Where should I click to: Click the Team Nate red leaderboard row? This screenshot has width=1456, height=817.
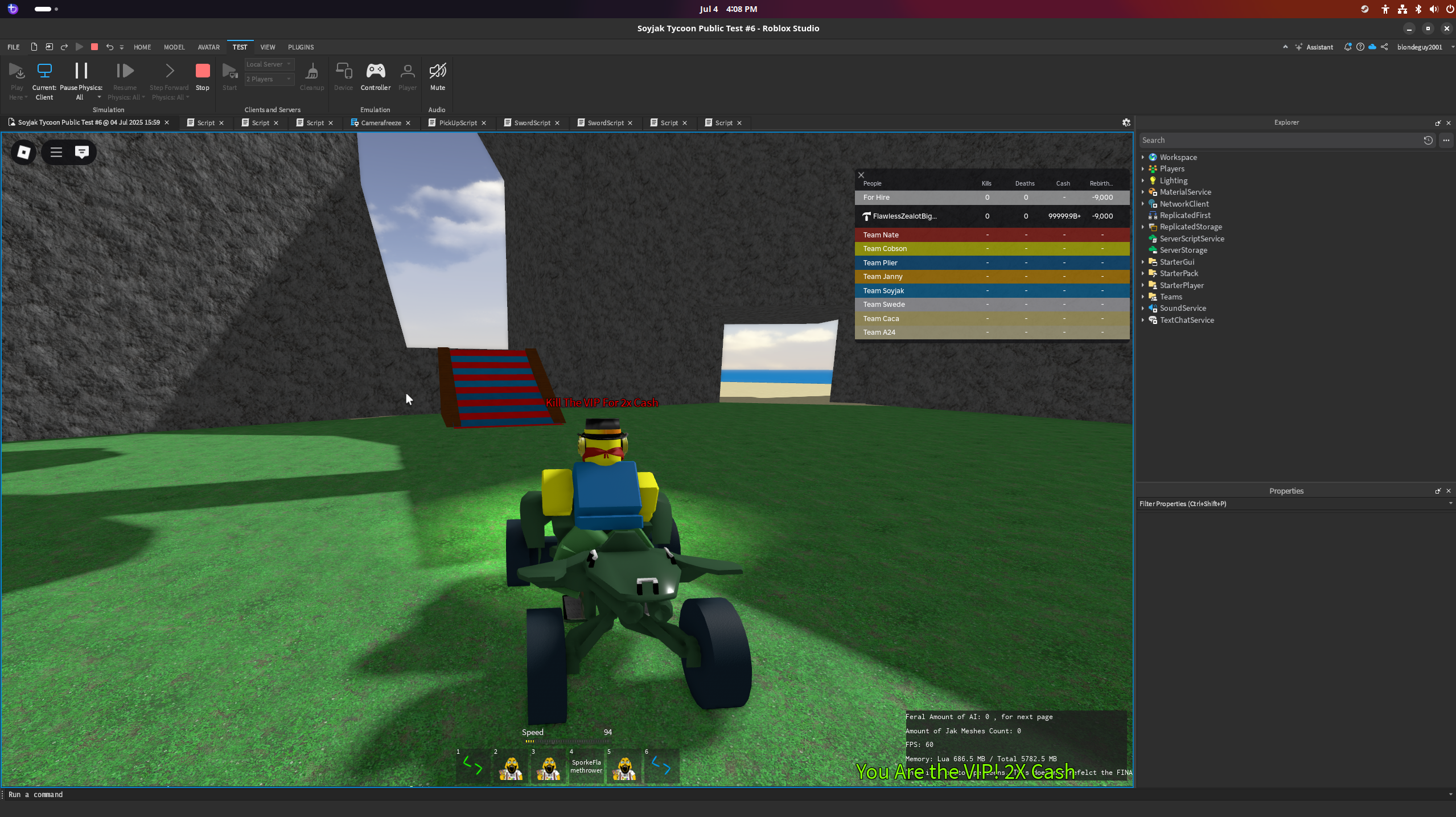[x=992, y=235]
